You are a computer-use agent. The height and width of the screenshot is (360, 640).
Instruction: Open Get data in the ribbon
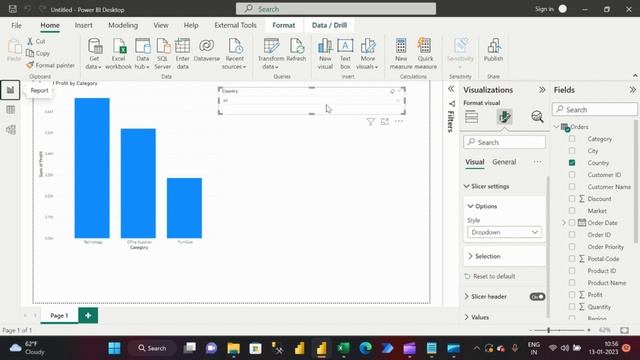tap(94, 53)
